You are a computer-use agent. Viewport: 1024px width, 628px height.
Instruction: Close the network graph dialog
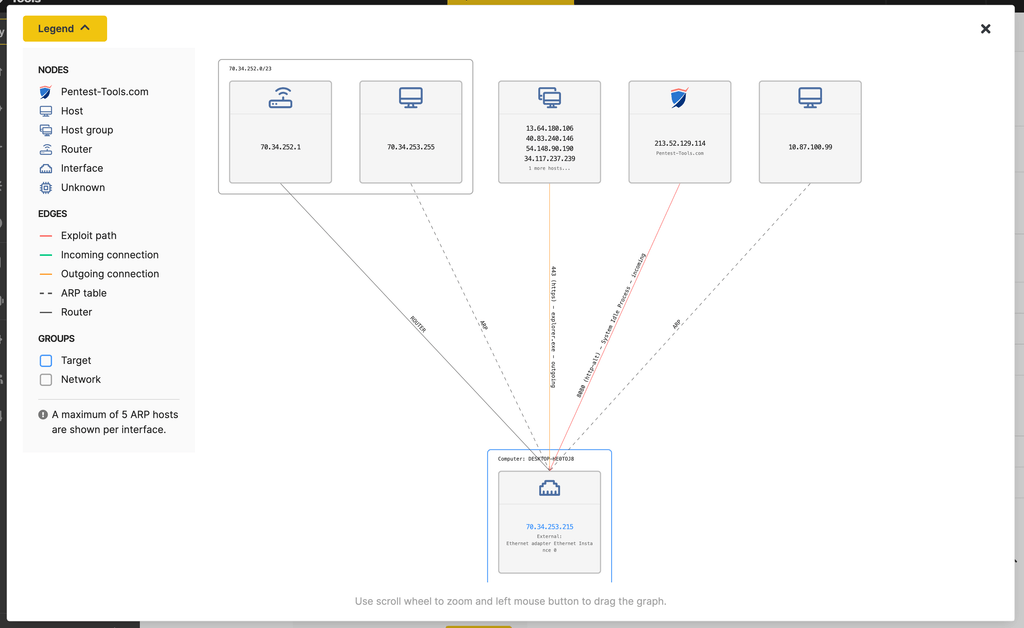pyautogui.click(x=985, y=28)
